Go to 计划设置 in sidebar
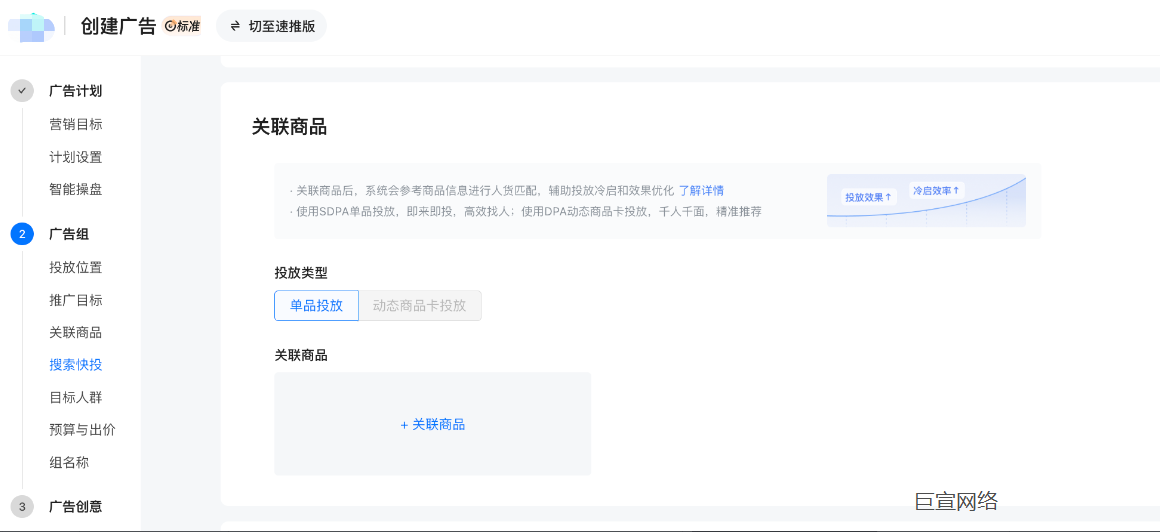The height and width of the screenshot is (532, 1160). [75, 157]
